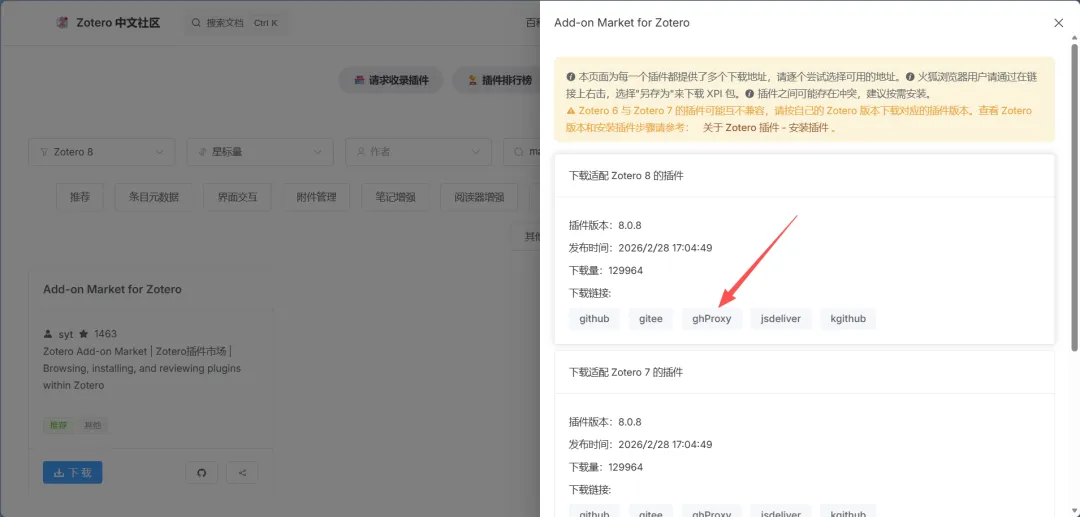
Task: Click gitee download link for Zotero 8
Action: pyautogui.click(x=651, y=319)
